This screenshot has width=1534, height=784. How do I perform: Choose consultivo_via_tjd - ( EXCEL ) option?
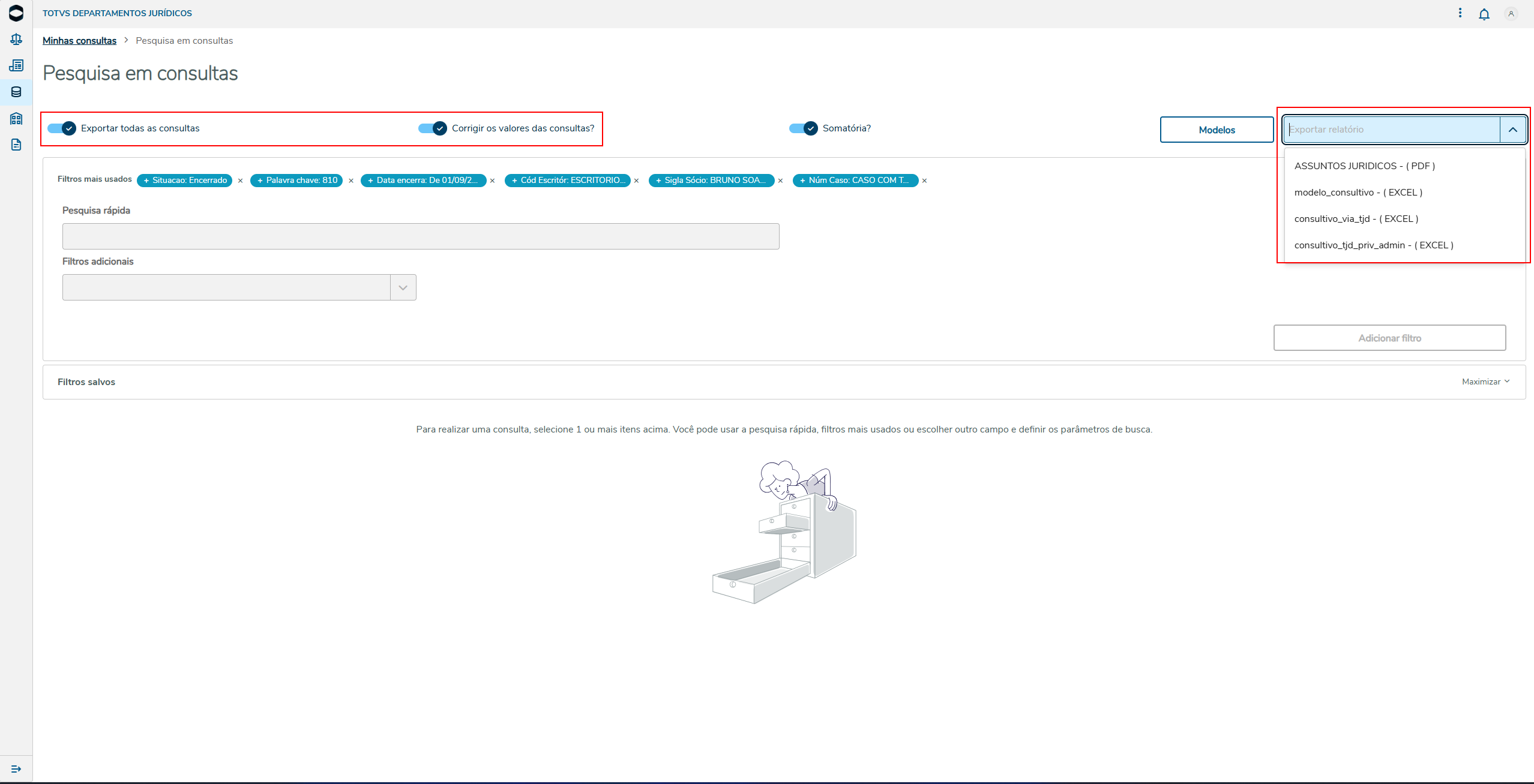pyautogui.click(x=1356, y=219)
